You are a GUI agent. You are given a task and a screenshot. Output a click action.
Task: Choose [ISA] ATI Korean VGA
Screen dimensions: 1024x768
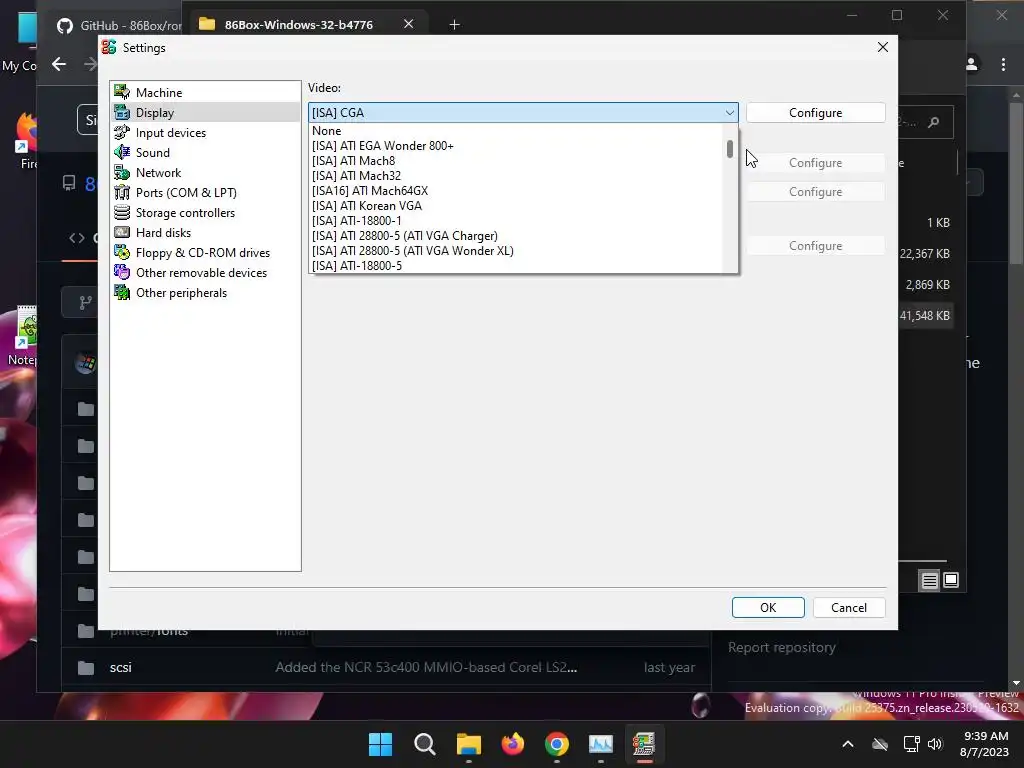[516, 206]
